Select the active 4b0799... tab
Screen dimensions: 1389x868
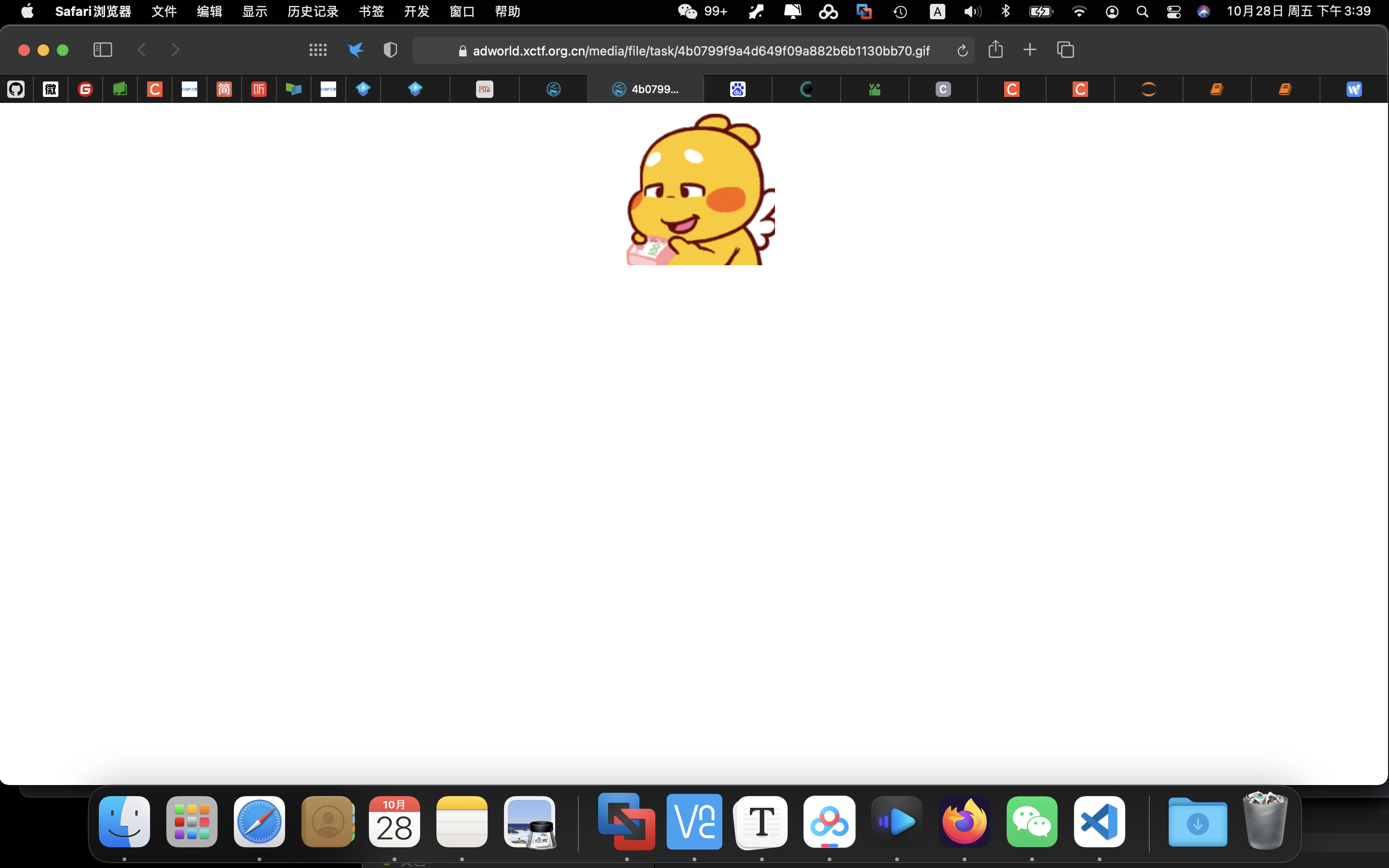click(x=646, y=89)
